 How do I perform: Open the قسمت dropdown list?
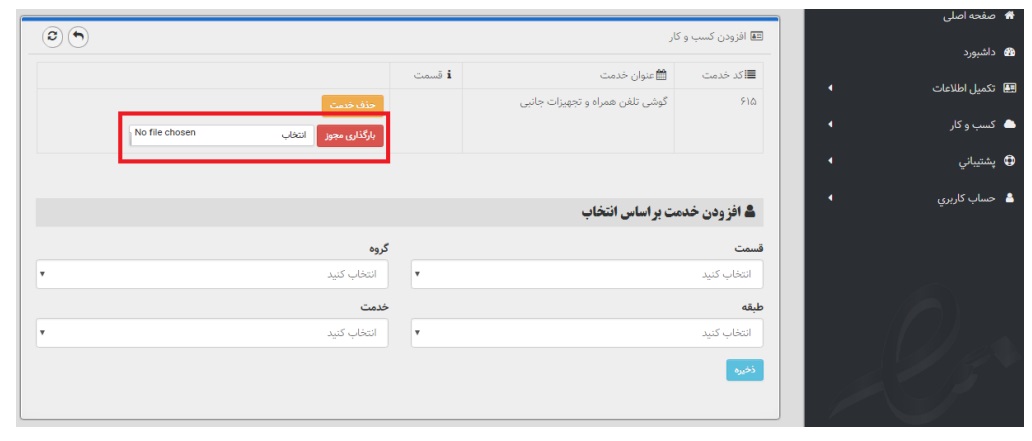(x=587, y=274)
